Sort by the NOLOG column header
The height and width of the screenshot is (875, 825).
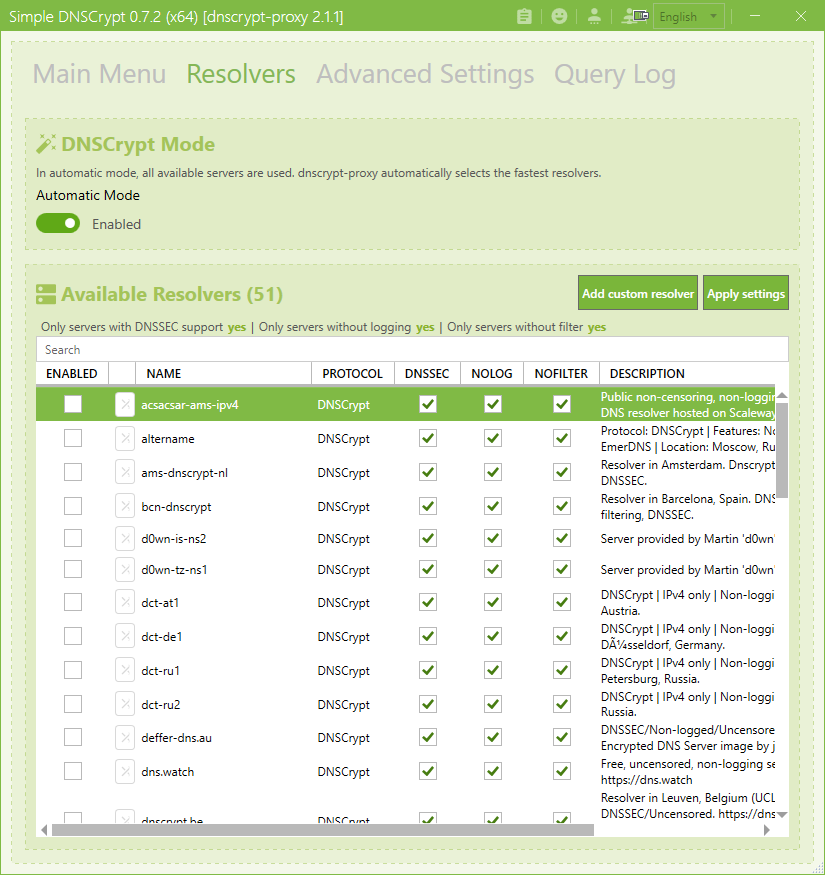point(492,373)
